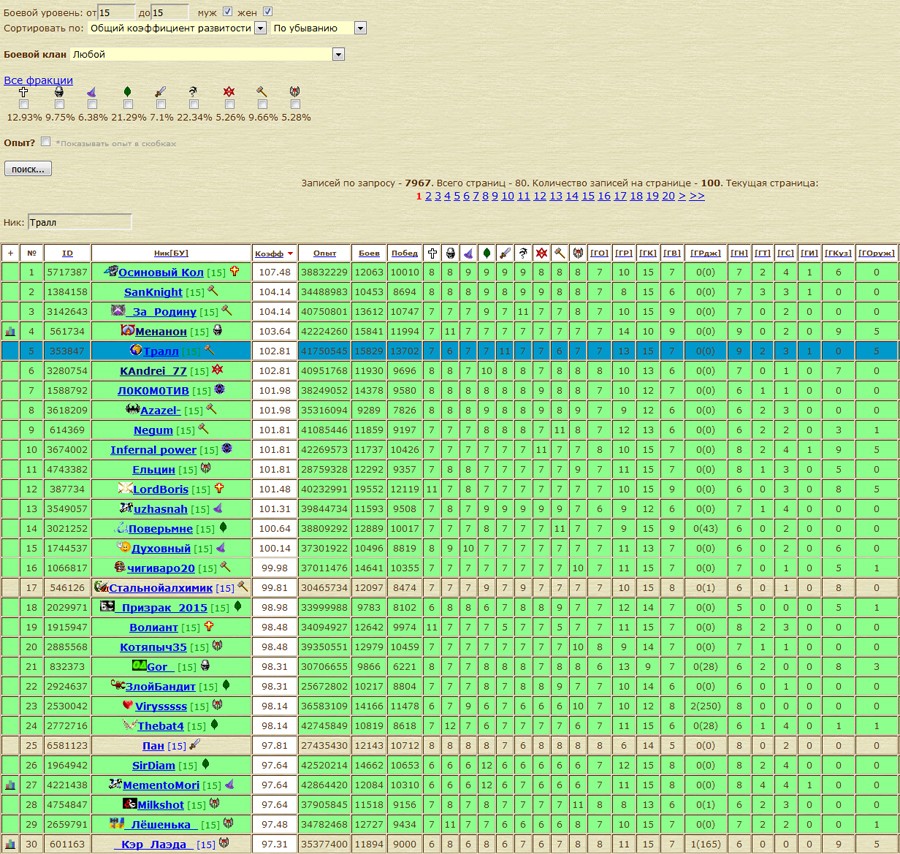
Task: Click the clan emblem beside Milkshot
Action: pyautogui.click(x=130, y=803)
